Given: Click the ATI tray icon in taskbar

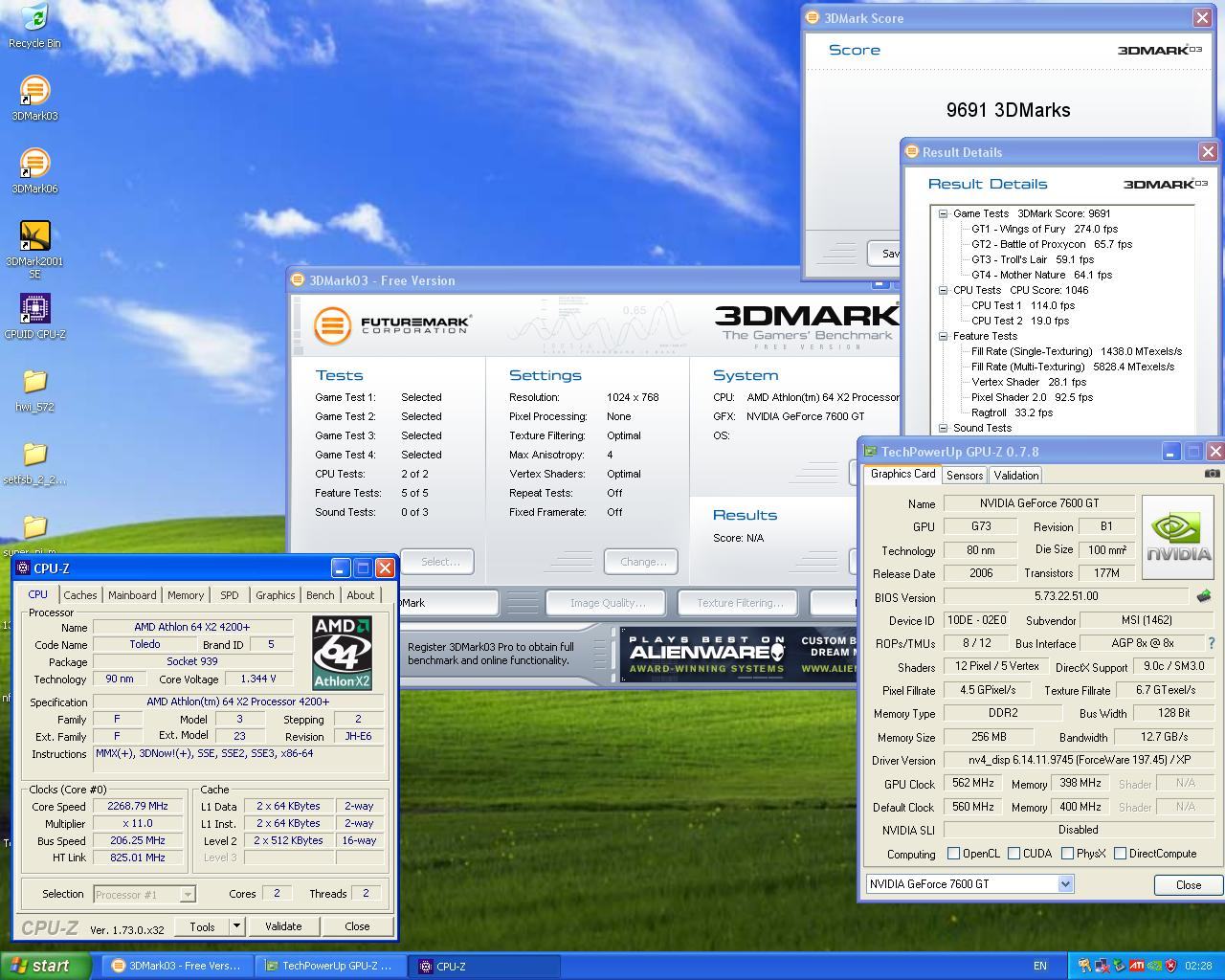Looking at the screenshot, I should [x=1136, y=966].
